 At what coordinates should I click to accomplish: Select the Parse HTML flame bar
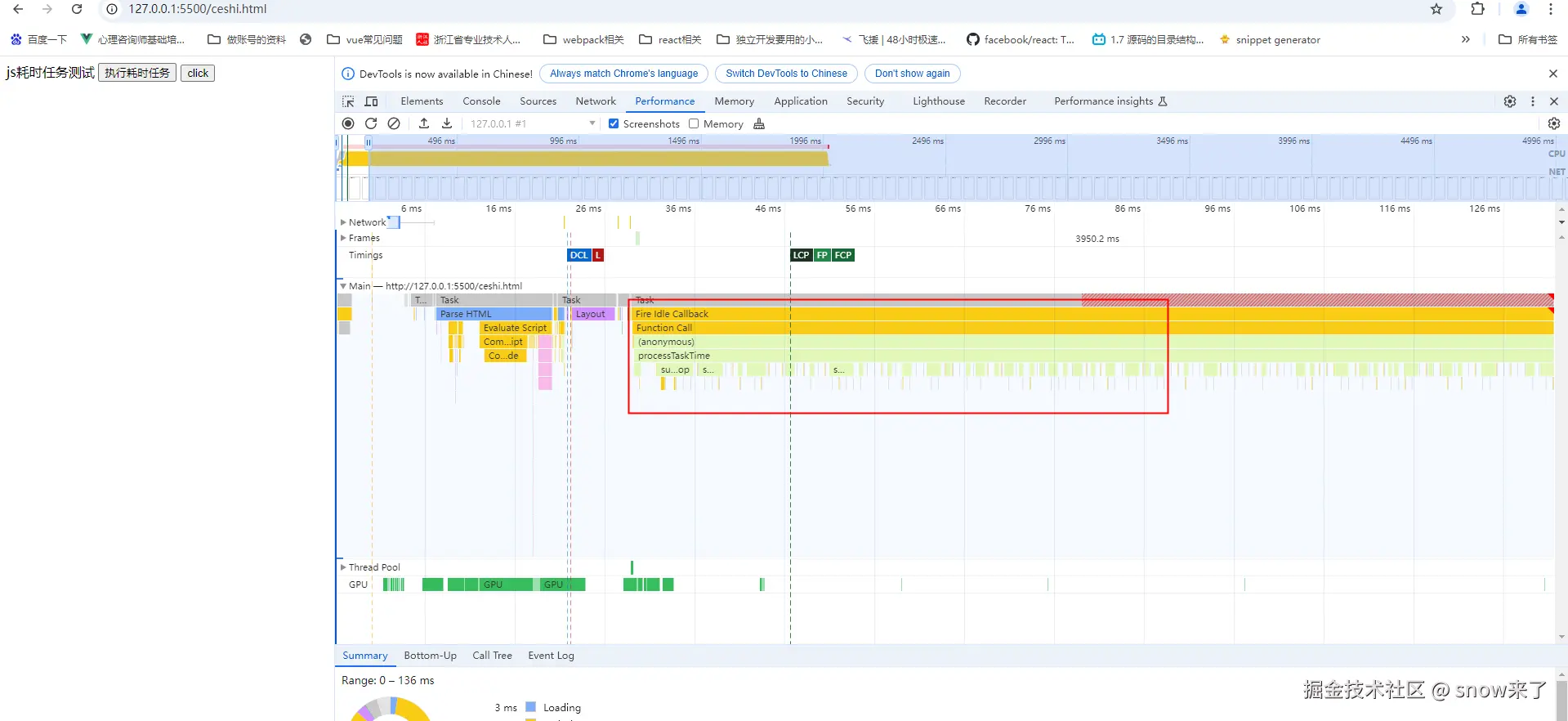coord(494,314)
